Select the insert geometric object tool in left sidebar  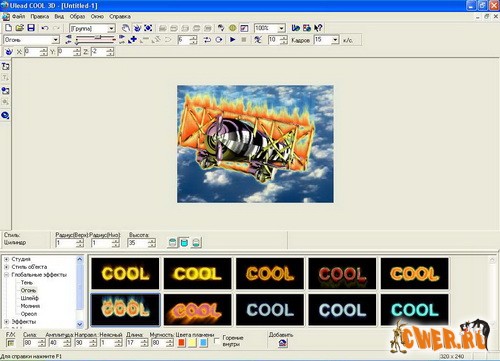pyautogui.click(x=5, y=91)
